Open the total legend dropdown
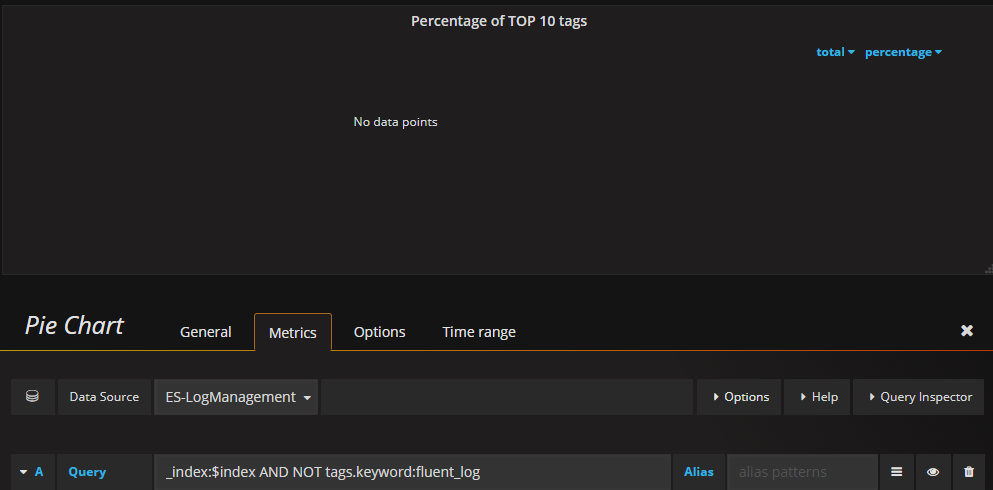 [835, 52]
